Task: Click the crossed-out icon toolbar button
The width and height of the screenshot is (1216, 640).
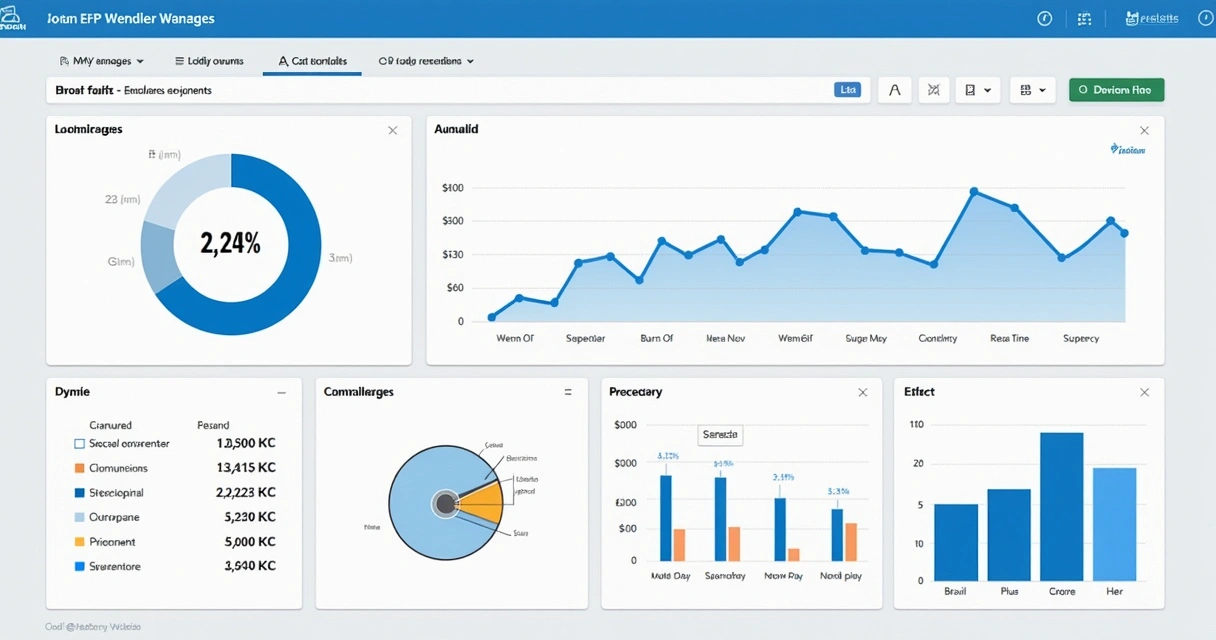Action: 934,90
